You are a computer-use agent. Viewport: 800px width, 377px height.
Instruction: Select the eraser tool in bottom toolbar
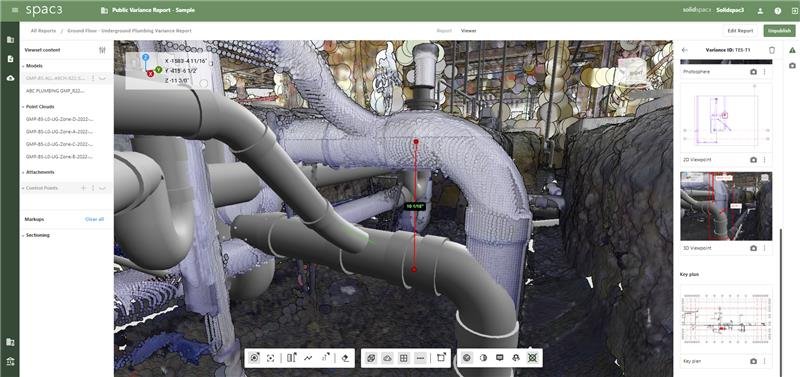(345, 358)
